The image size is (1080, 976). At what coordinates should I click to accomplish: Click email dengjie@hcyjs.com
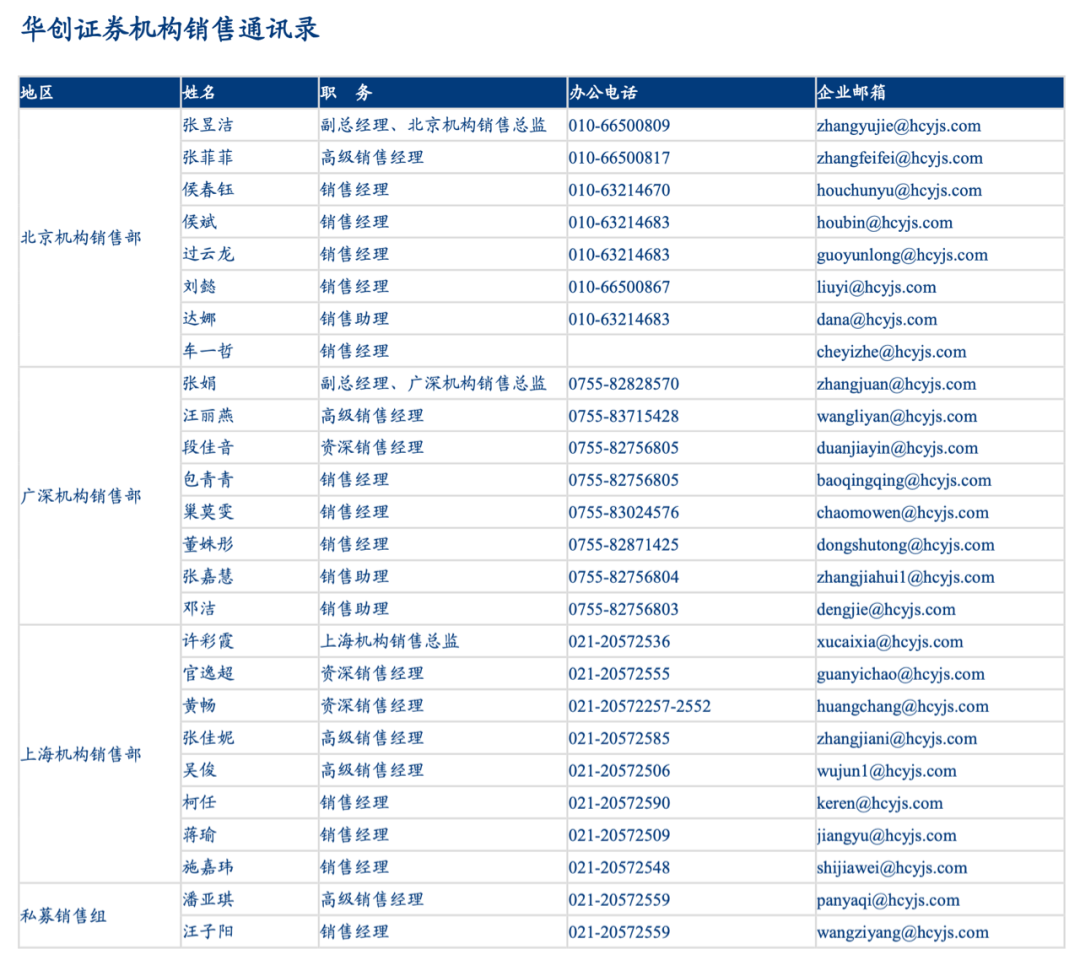click(886, 610)
